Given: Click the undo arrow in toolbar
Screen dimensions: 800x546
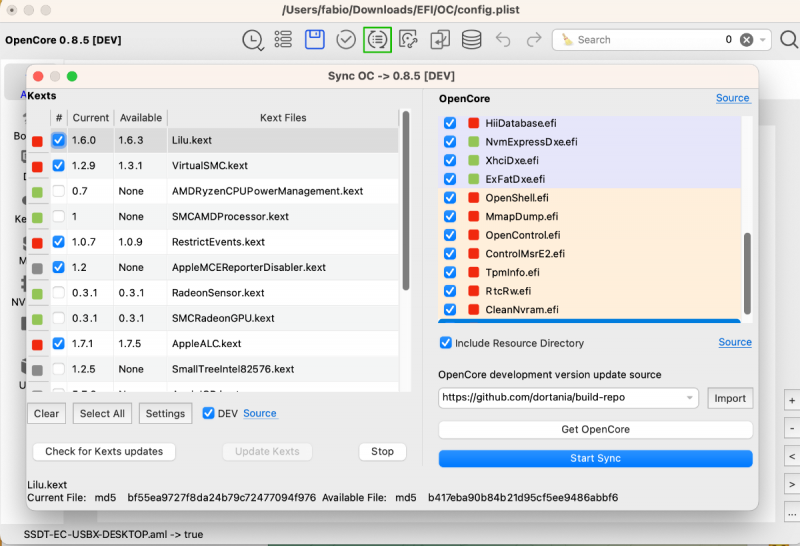Looking at the screenshot, I should tap(503, 40).
